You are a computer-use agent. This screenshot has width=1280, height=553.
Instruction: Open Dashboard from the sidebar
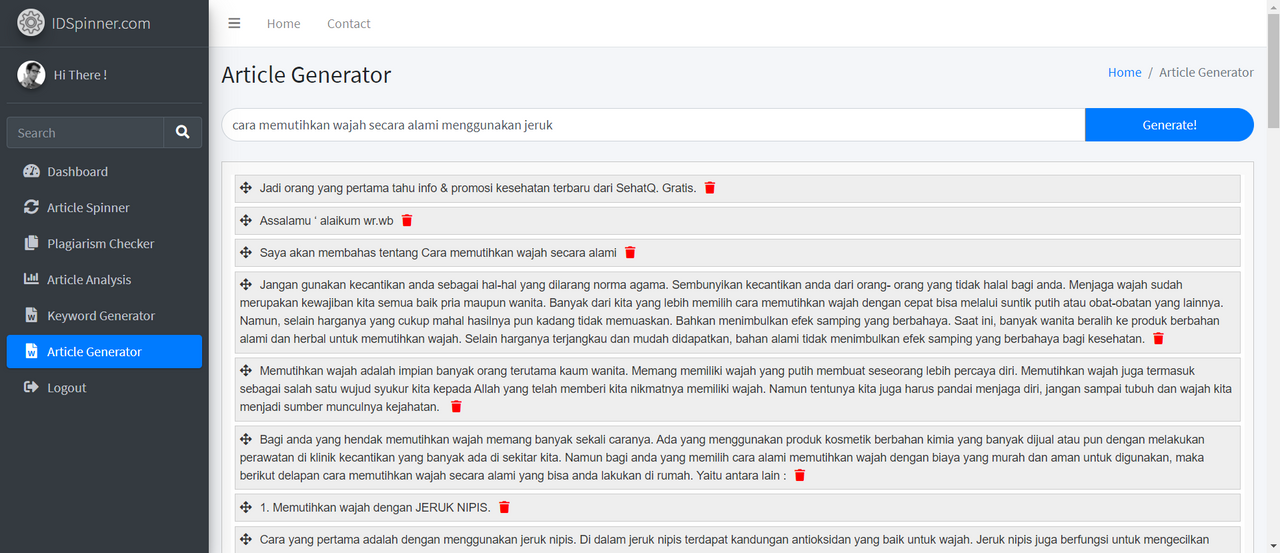tap(104, 171)
